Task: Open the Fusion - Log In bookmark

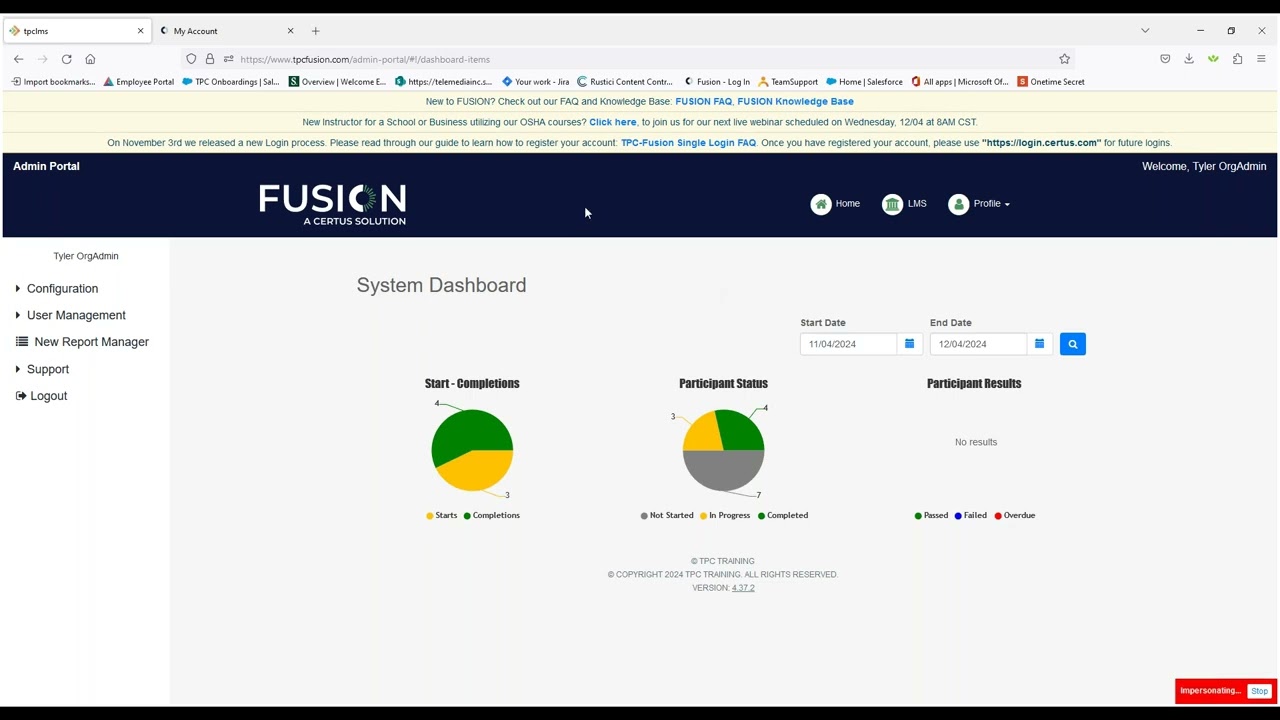Action: pos(717,82)
